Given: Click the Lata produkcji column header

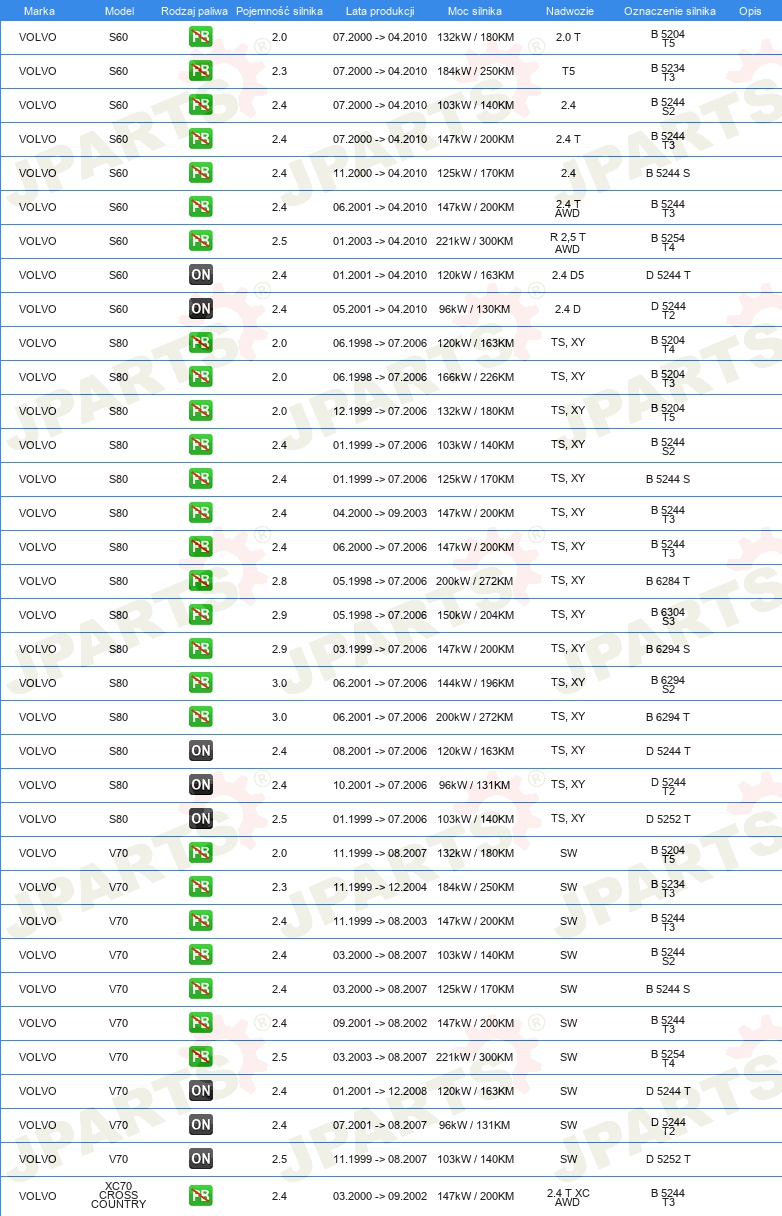Looking at the screenshot, I should 380,11.
